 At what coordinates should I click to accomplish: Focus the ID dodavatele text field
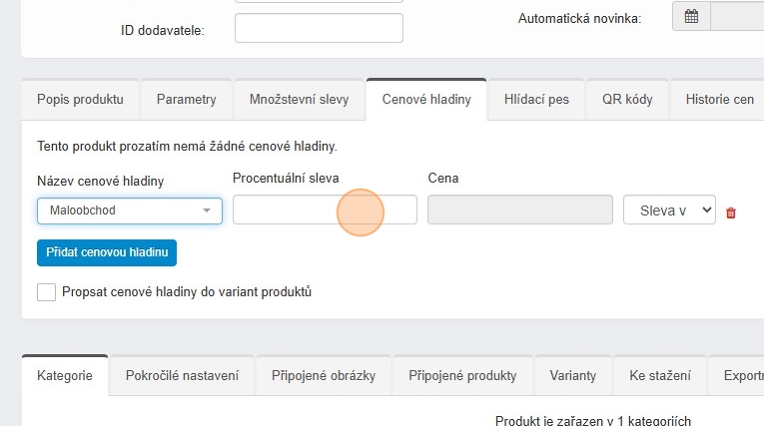pyautogui.click(x=318, y=29)
